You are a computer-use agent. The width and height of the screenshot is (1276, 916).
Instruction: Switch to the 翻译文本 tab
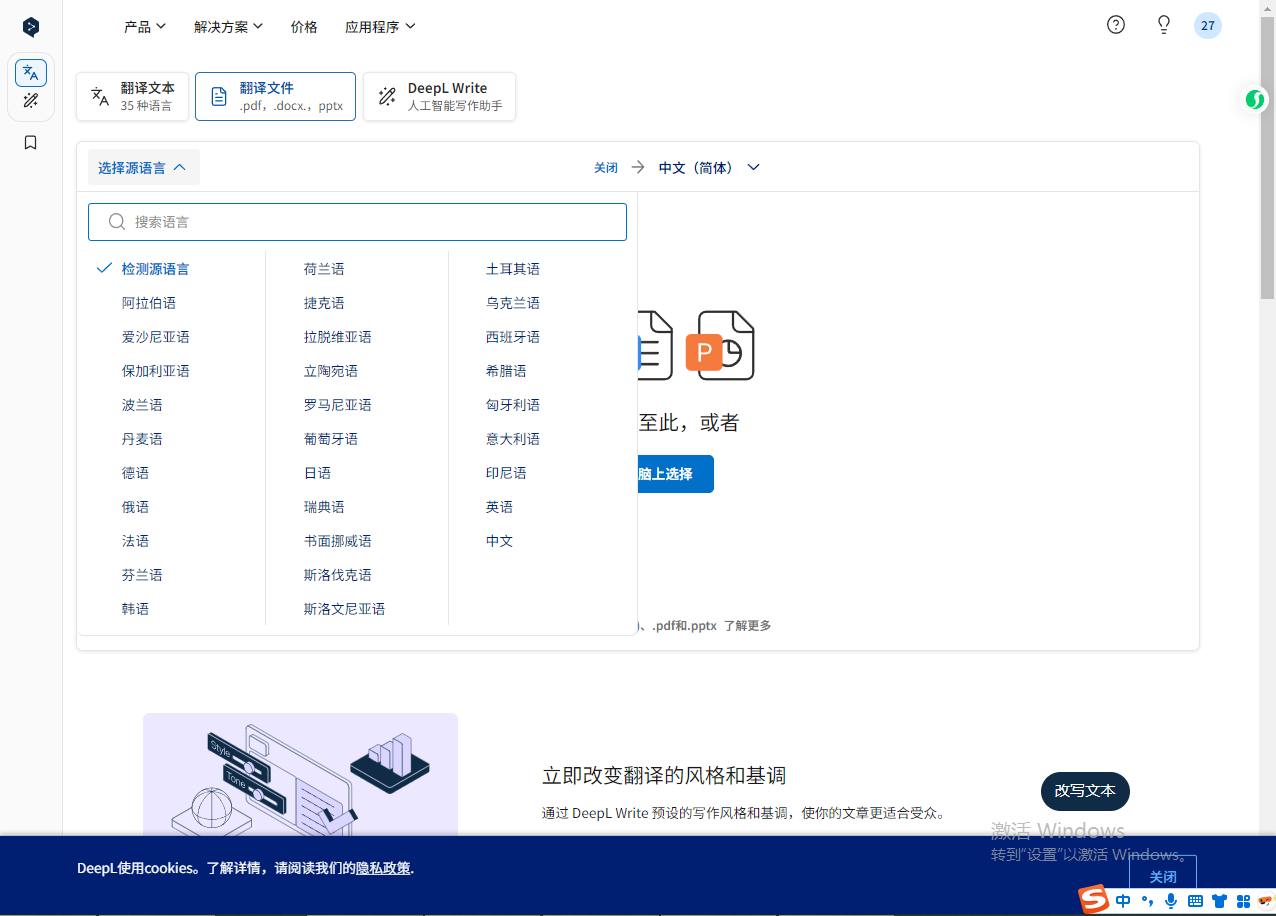132,96
